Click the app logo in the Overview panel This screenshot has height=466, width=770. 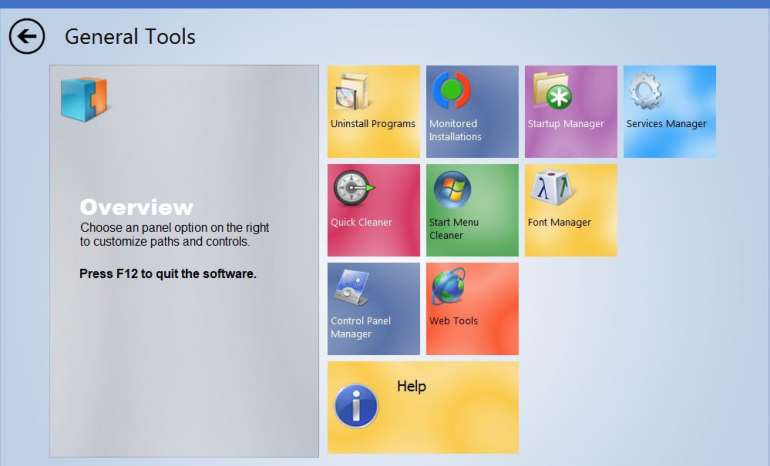84,98
